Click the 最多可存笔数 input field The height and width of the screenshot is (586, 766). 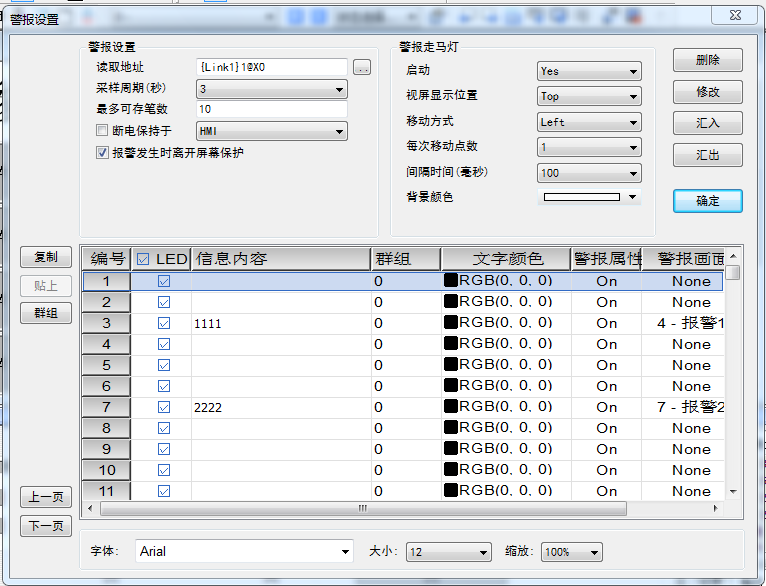pyautogui.click(x=271, y=109)
